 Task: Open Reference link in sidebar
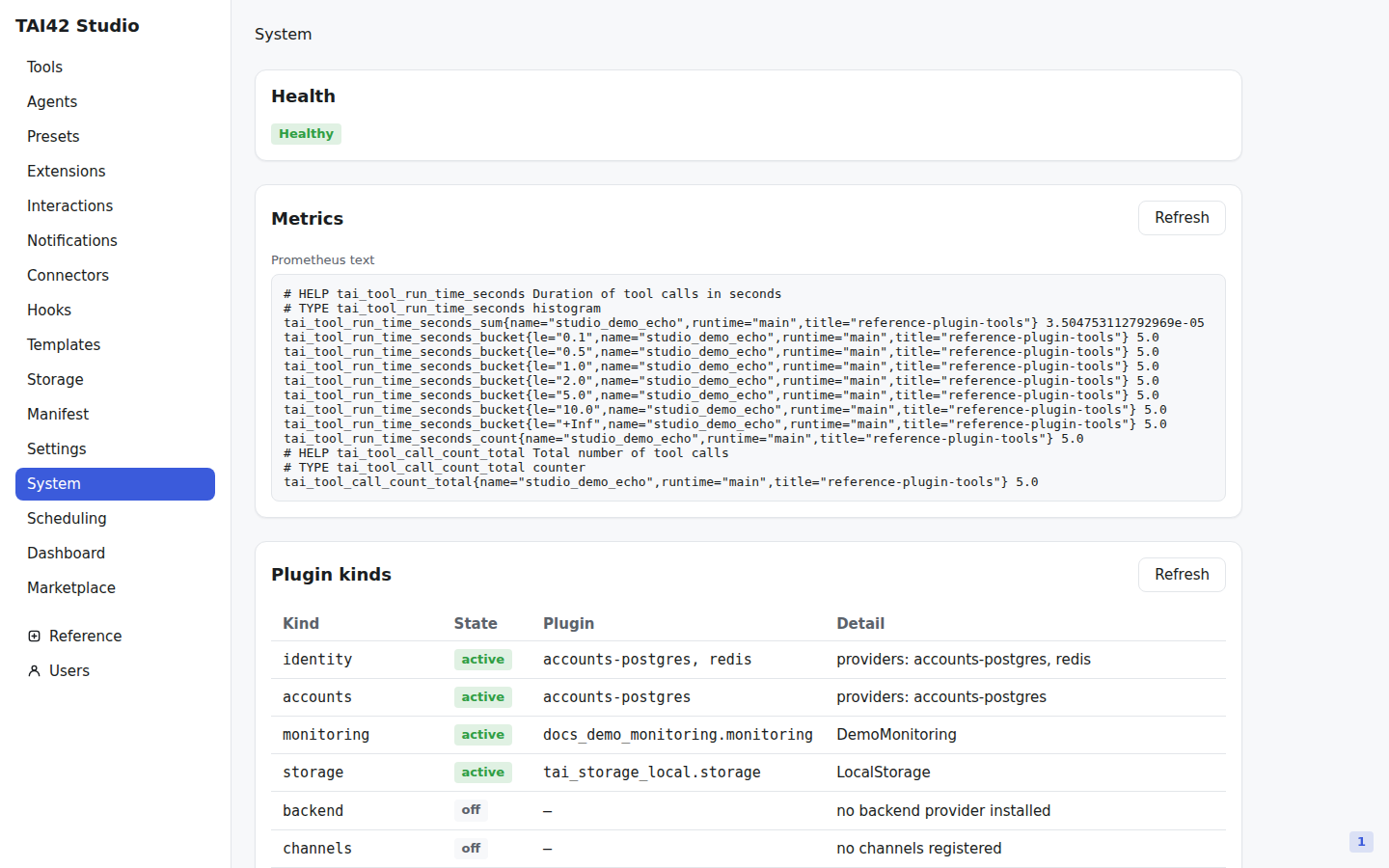(x=115, y=637)
